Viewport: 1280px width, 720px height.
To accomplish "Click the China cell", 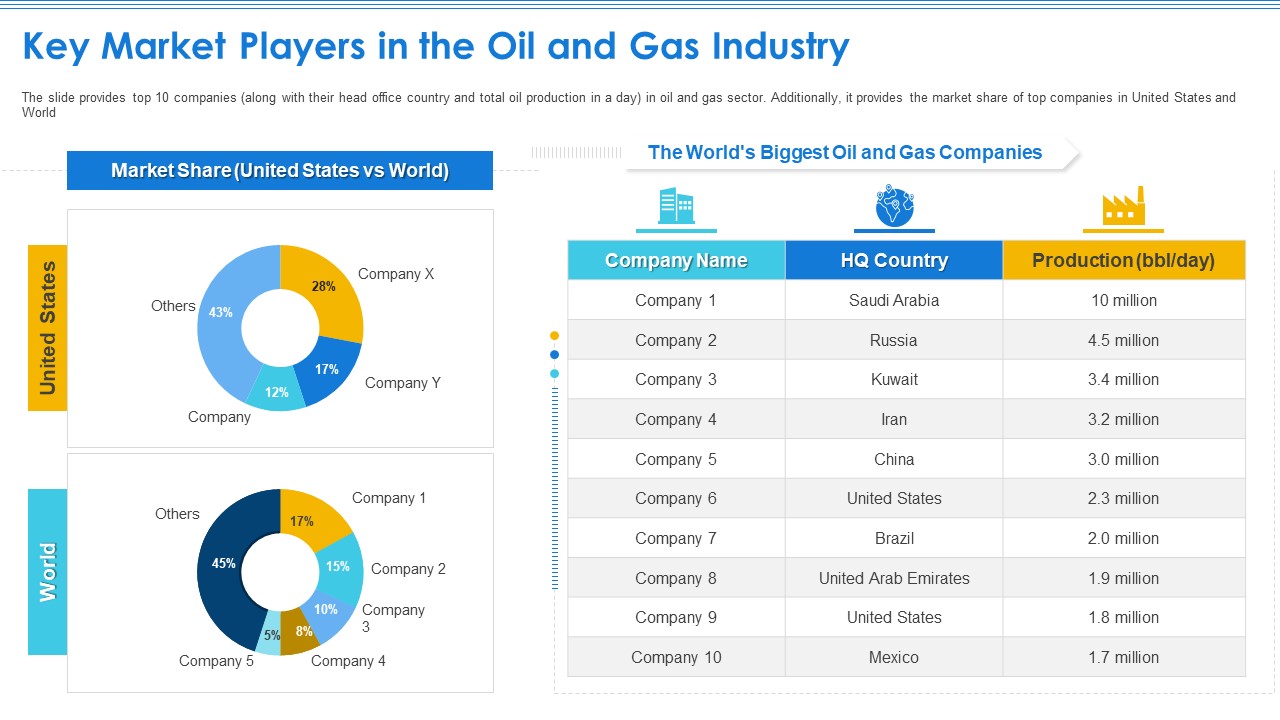I will 894,459.
